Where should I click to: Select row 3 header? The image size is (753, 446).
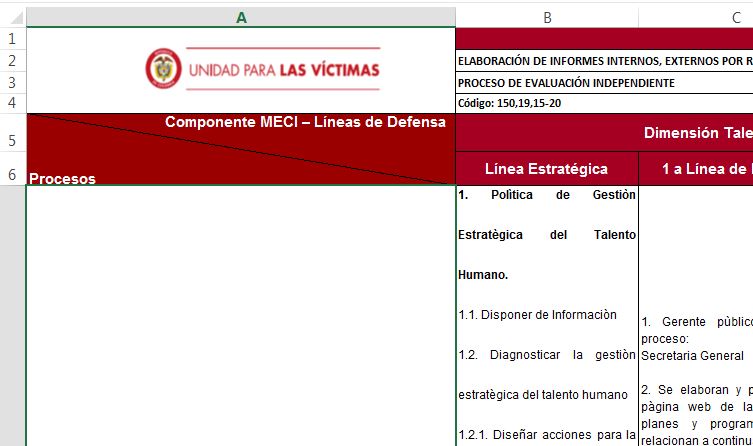point(13,82)
